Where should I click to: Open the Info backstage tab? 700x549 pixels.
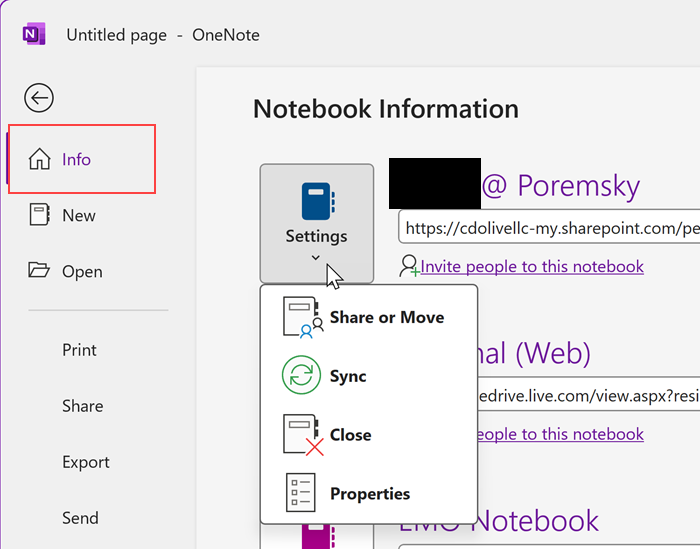tap(82, 159)
